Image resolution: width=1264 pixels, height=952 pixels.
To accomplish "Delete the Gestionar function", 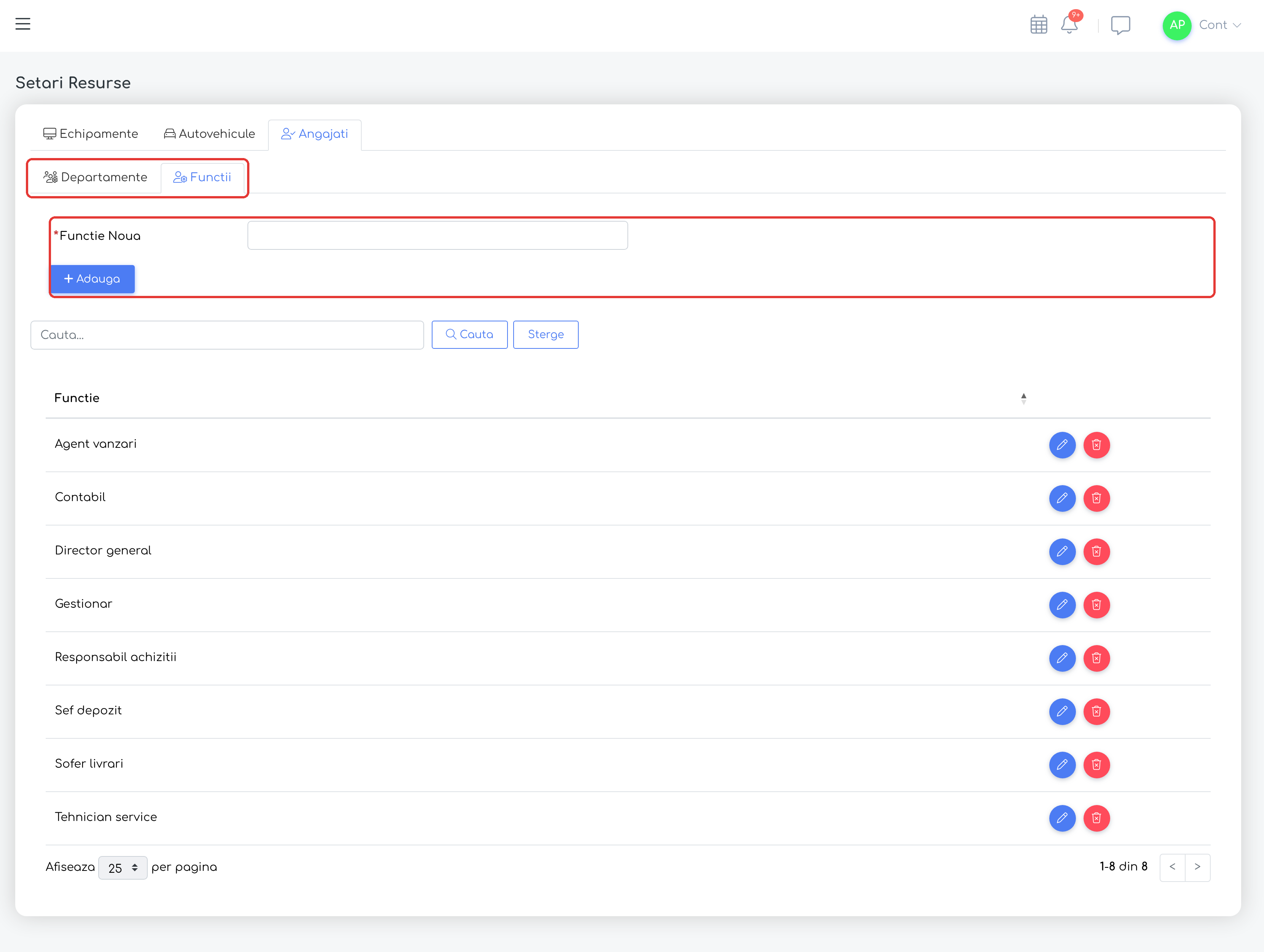I will tap(1096, 605).
